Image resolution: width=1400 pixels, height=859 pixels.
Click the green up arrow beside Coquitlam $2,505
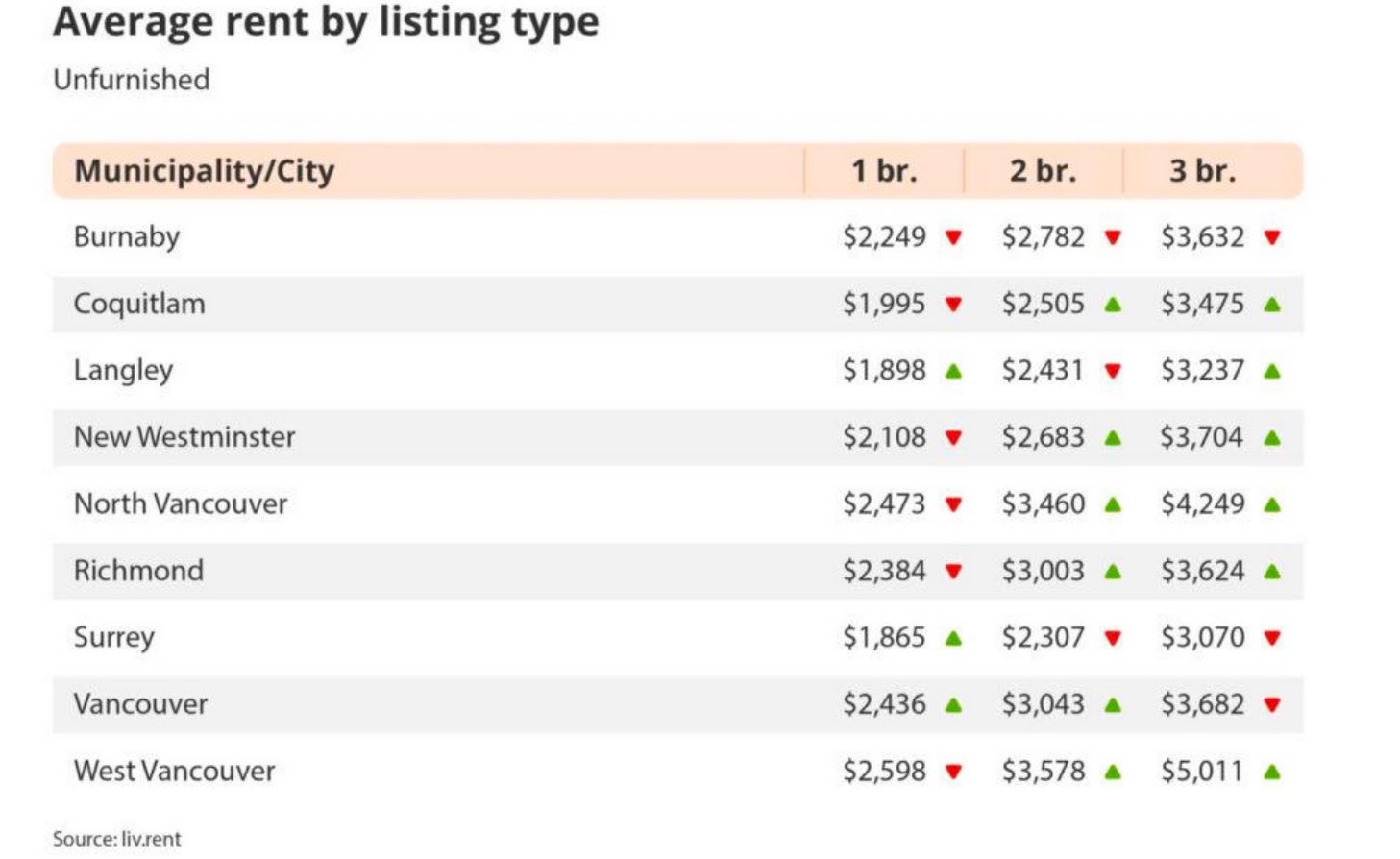click(1113, 305)
